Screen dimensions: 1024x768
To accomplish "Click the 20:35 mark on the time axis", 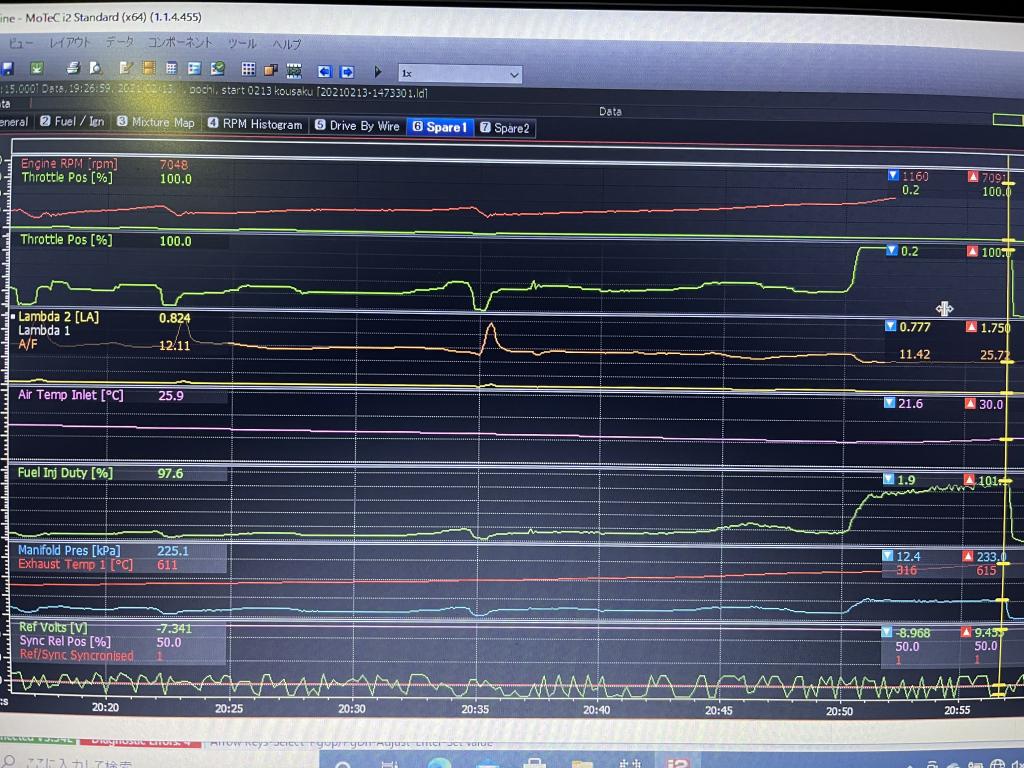I will (x=474, y=708).
